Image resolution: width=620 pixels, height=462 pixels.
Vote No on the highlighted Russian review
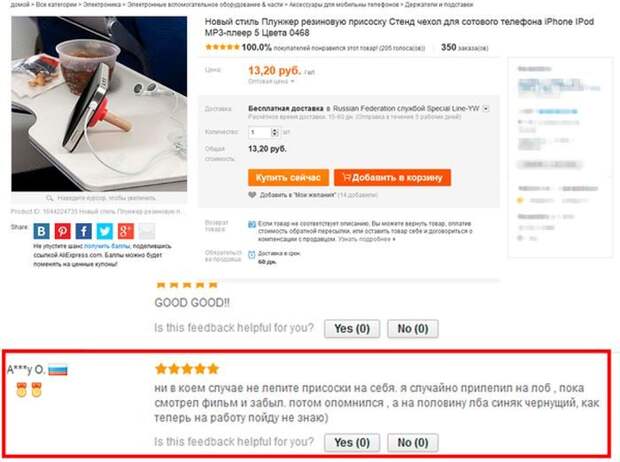click(413, 443)
